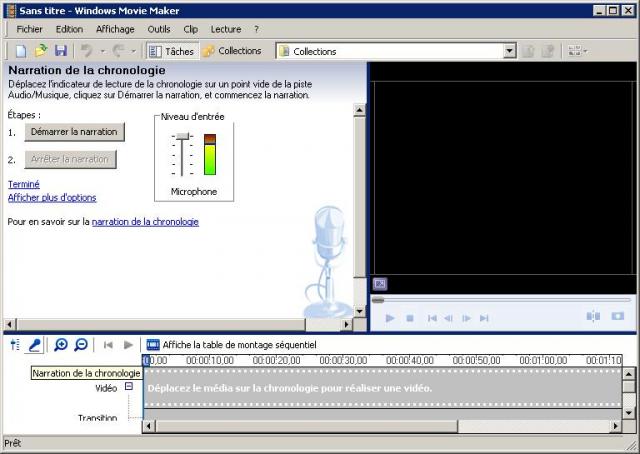Screen dimensions: 640x454
Task: Click the Set audio levels timeline icon
Action: [x=15, y=345]
